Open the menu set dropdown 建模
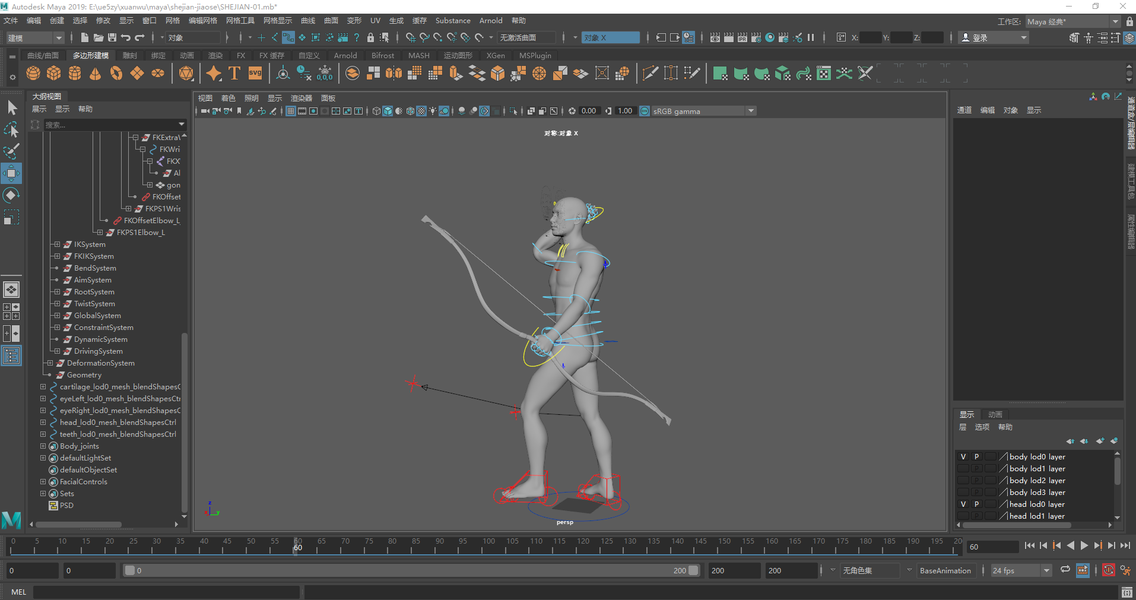1136x600 pixels. (35, 37)
